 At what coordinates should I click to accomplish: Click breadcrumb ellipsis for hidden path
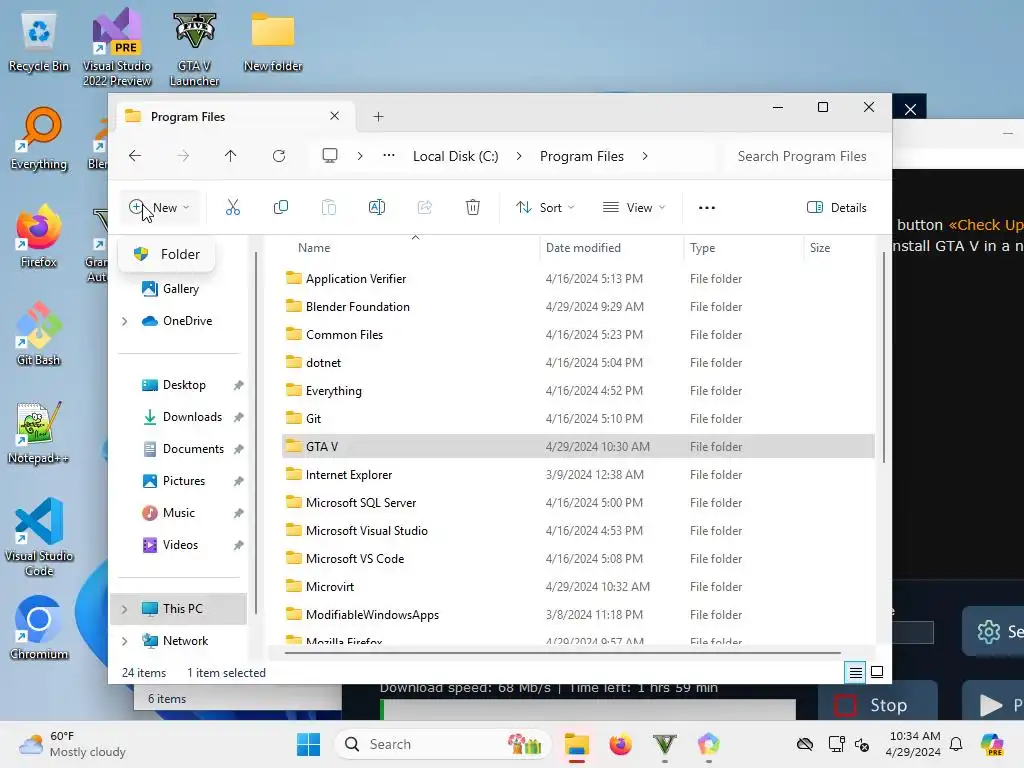pyautogui.click(x=389, y=155)
